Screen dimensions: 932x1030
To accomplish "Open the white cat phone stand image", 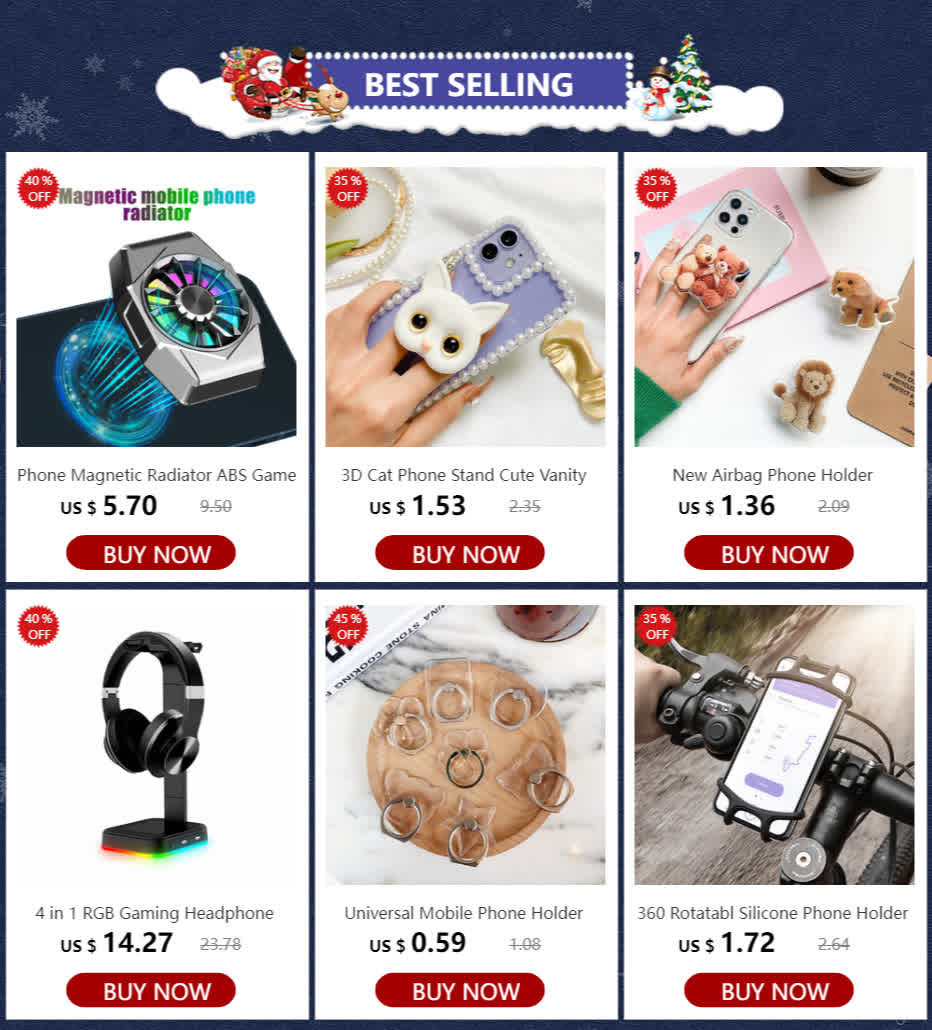I will tap(466, 307).
